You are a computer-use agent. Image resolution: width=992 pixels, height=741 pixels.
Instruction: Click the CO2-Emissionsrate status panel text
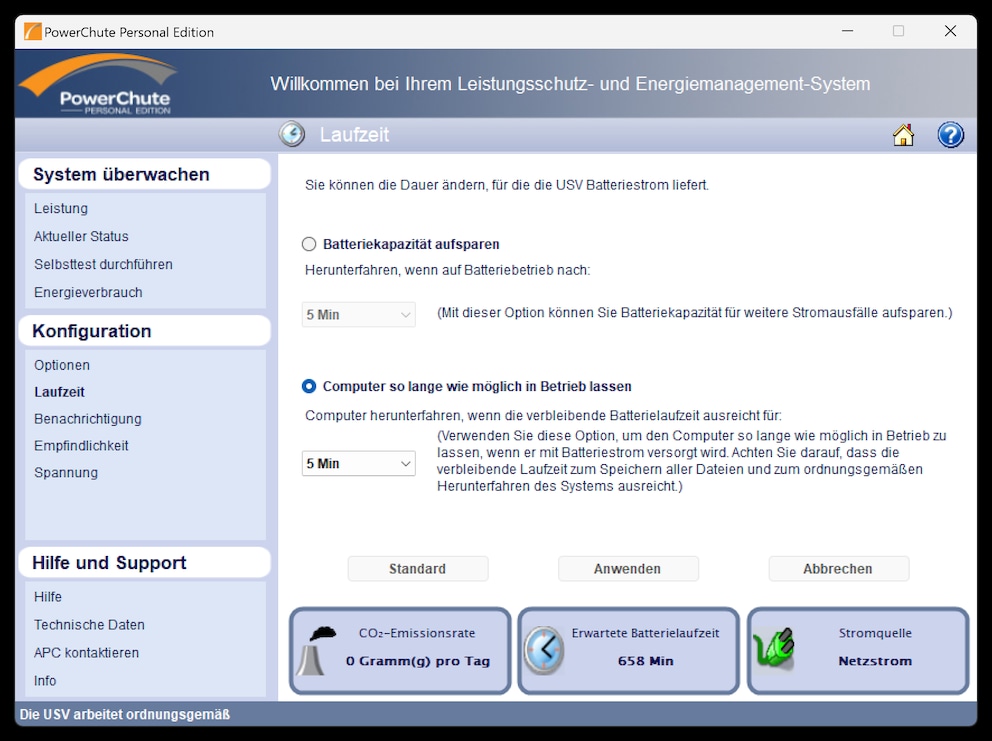point(417,633)
